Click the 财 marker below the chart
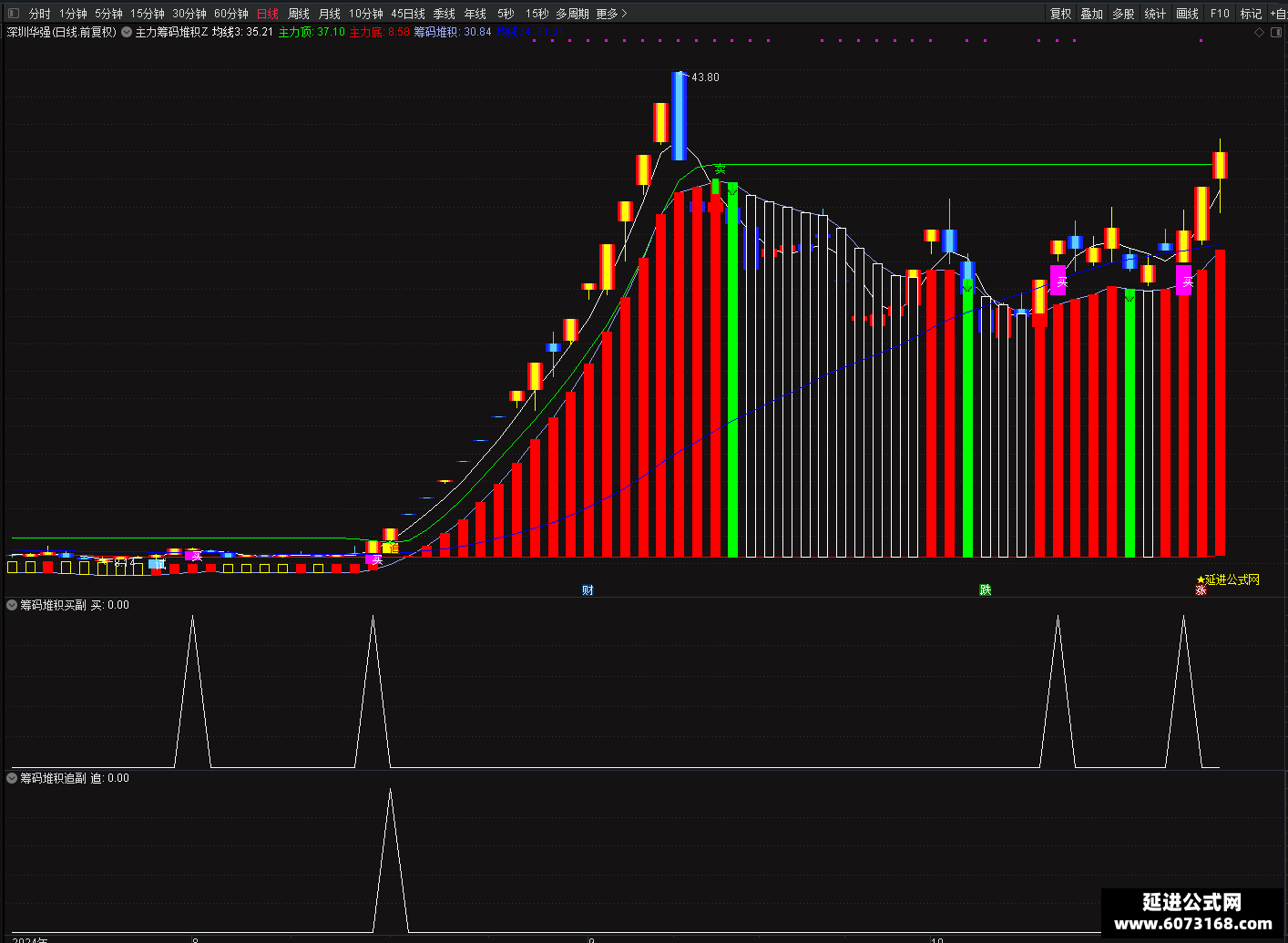This screenshot has height=943, width=1288. click(588, 590)
